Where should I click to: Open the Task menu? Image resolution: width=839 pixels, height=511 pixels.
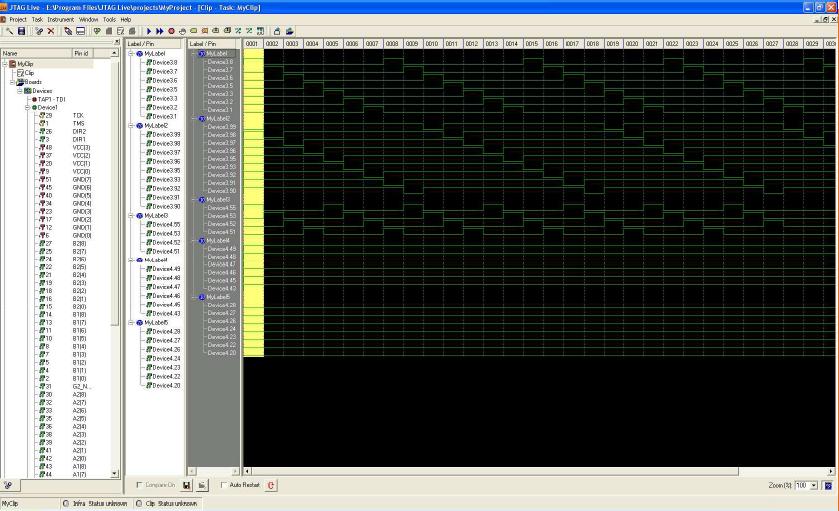click(x=37, y=19)
